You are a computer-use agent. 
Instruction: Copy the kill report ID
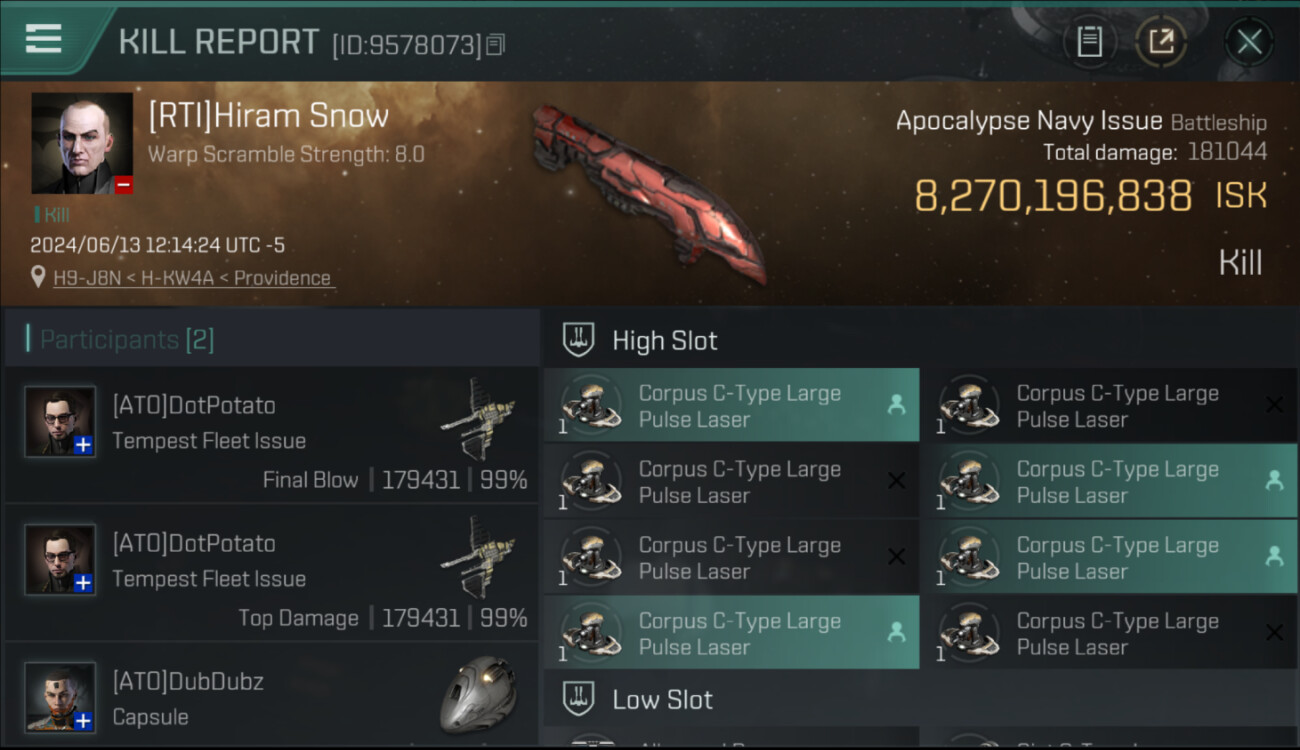(x=496, y=44)
